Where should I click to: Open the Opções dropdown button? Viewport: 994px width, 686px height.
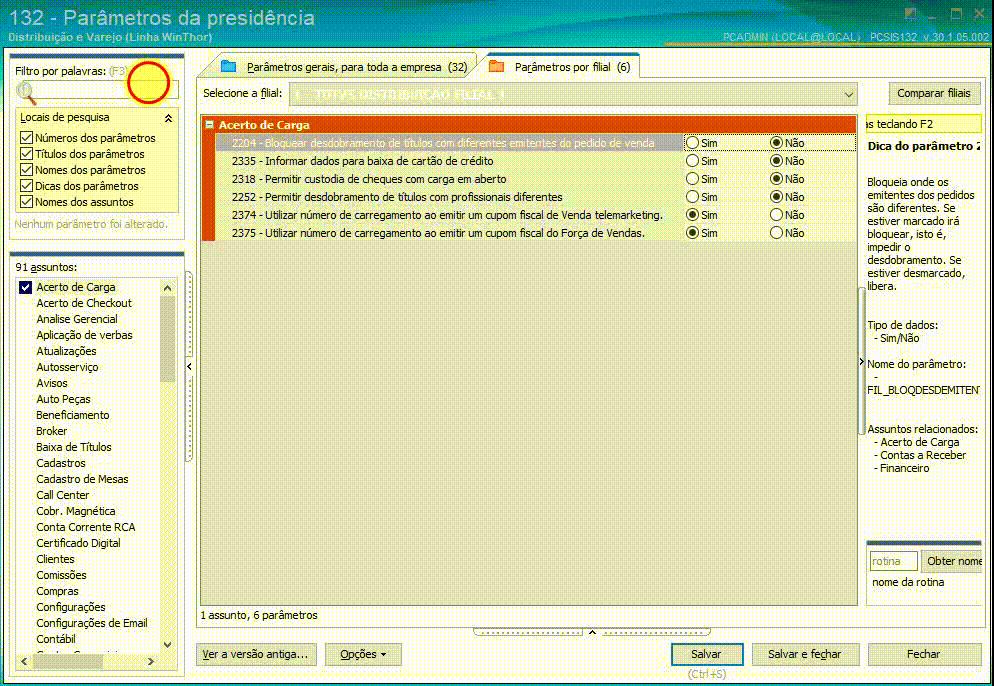[363, 654]
